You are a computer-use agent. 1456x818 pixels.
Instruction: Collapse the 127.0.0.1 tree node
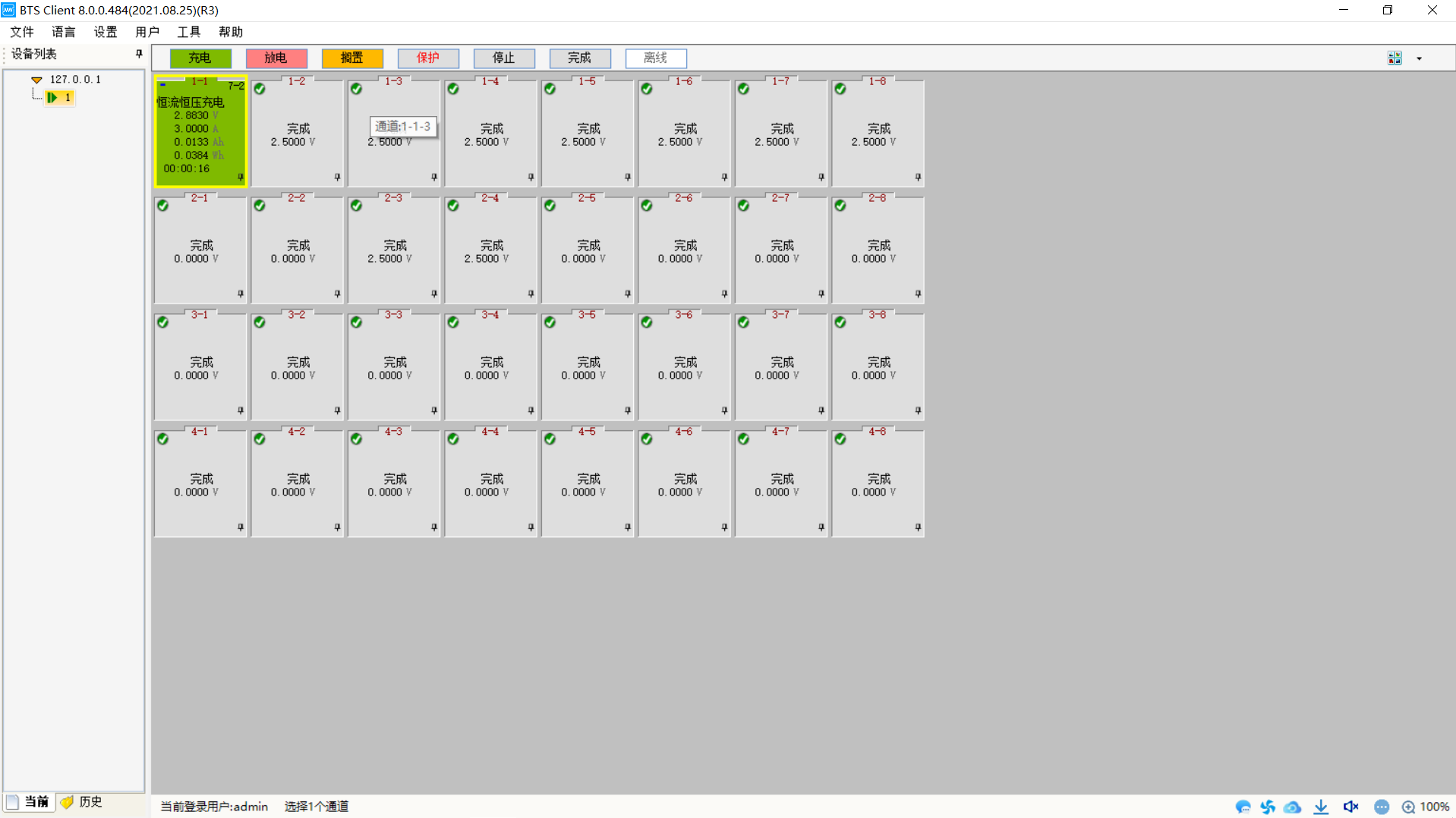pos(36,80)
